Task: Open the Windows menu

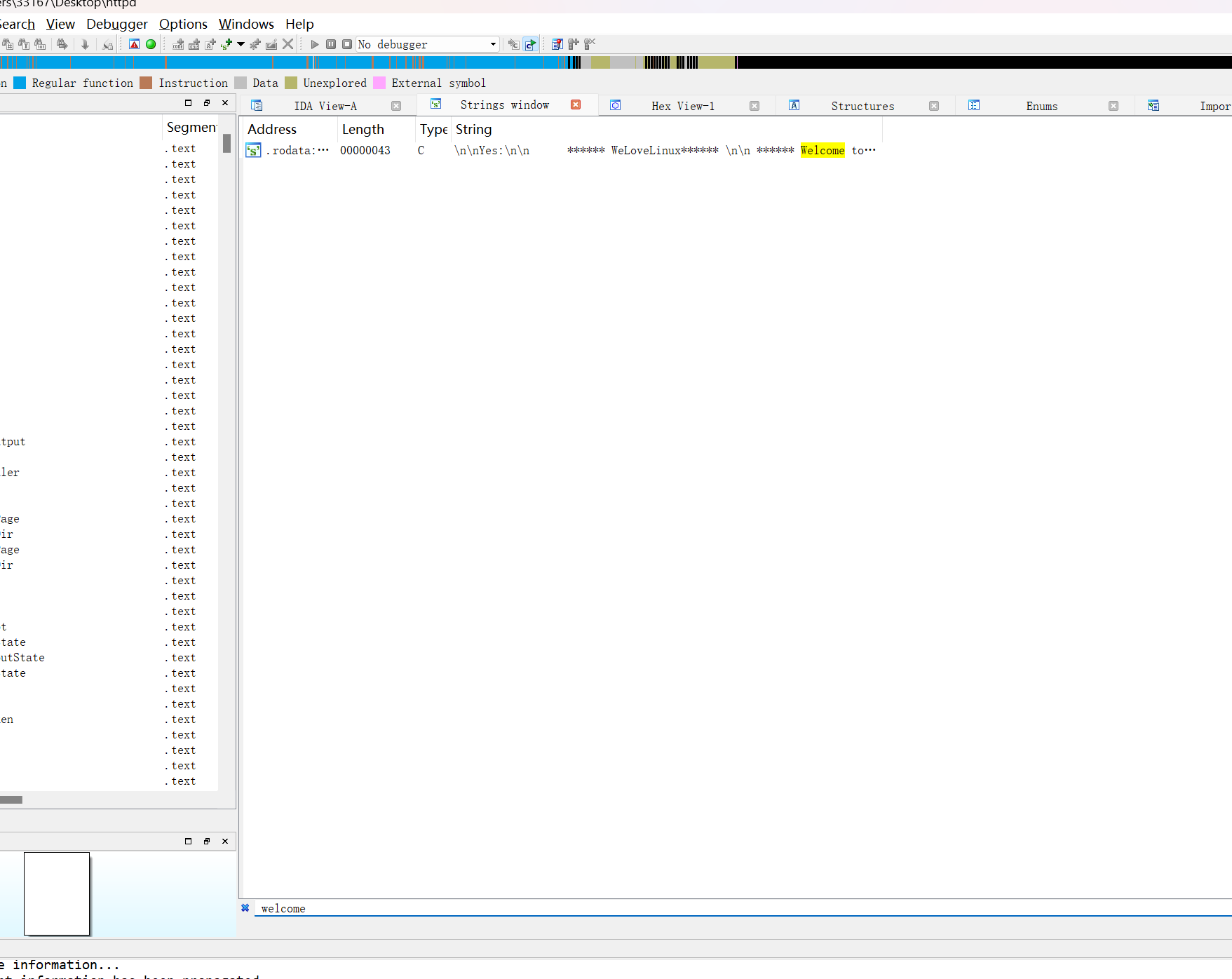Action: coord(246,24)
